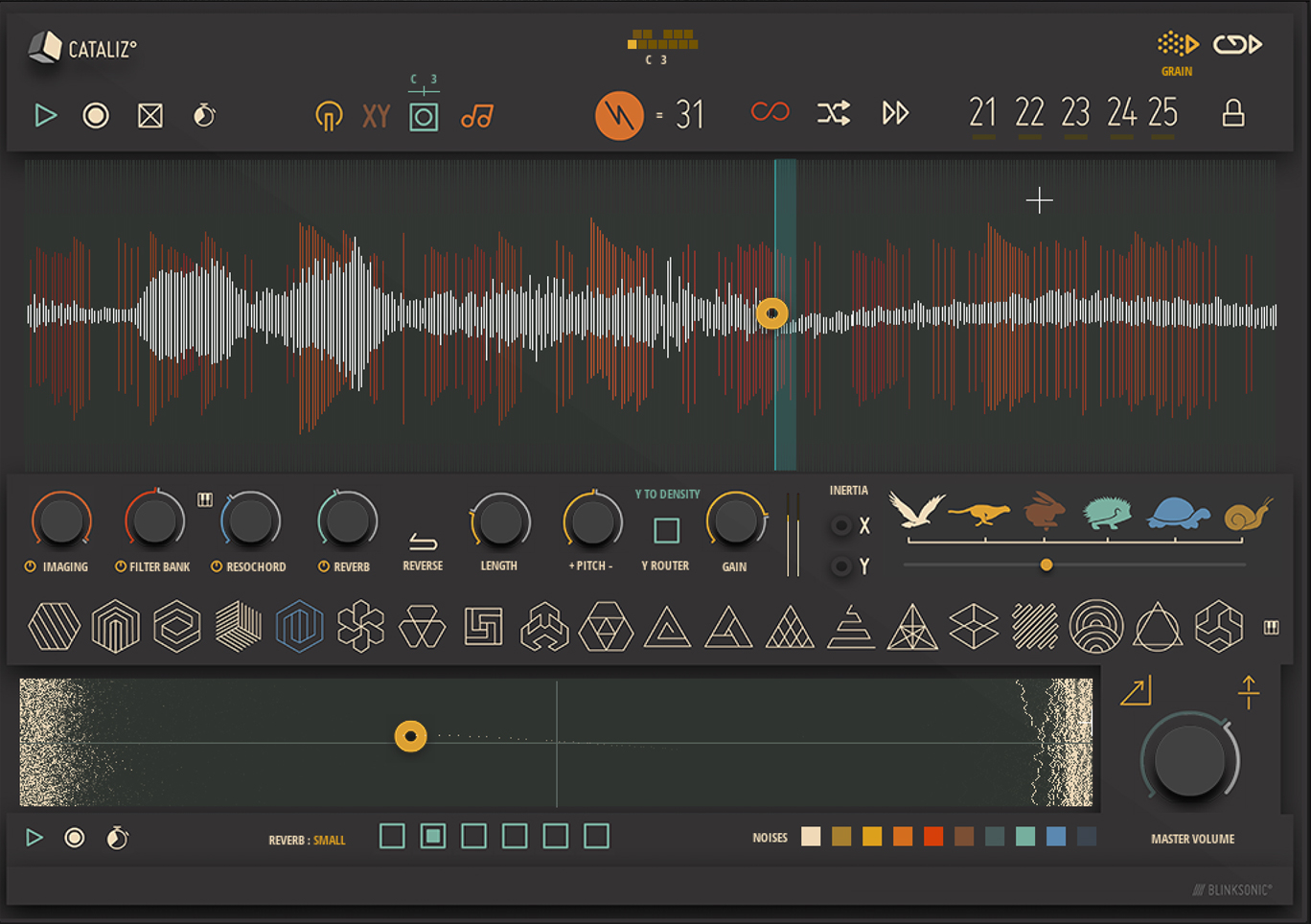This screenshot has width=1311, height=924.
Task: Select the C3 sampler pad icon
Action: pyautogui.click(x=424, y=116)
